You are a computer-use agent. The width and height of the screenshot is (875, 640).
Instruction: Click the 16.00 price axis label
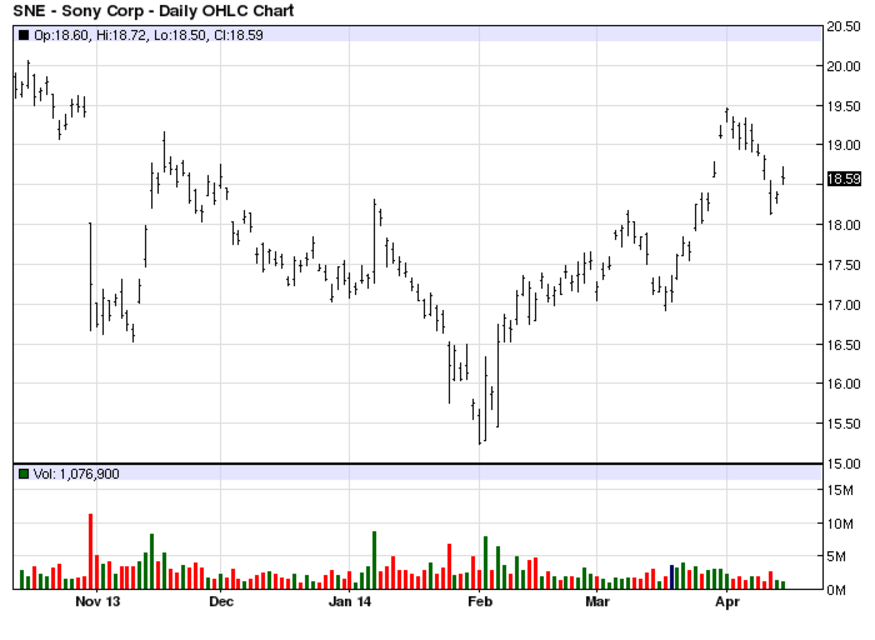click(x=844, y=384)
